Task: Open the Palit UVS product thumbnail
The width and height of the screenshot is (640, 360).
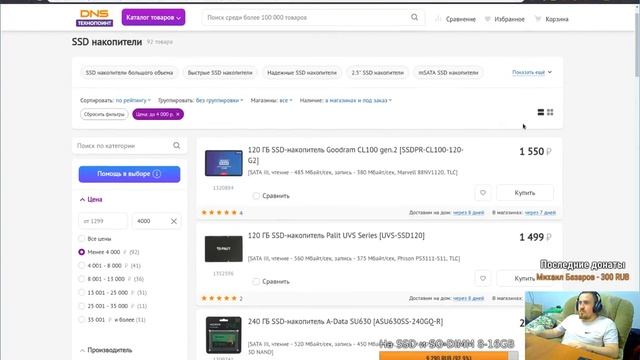Action: point(224,249)
